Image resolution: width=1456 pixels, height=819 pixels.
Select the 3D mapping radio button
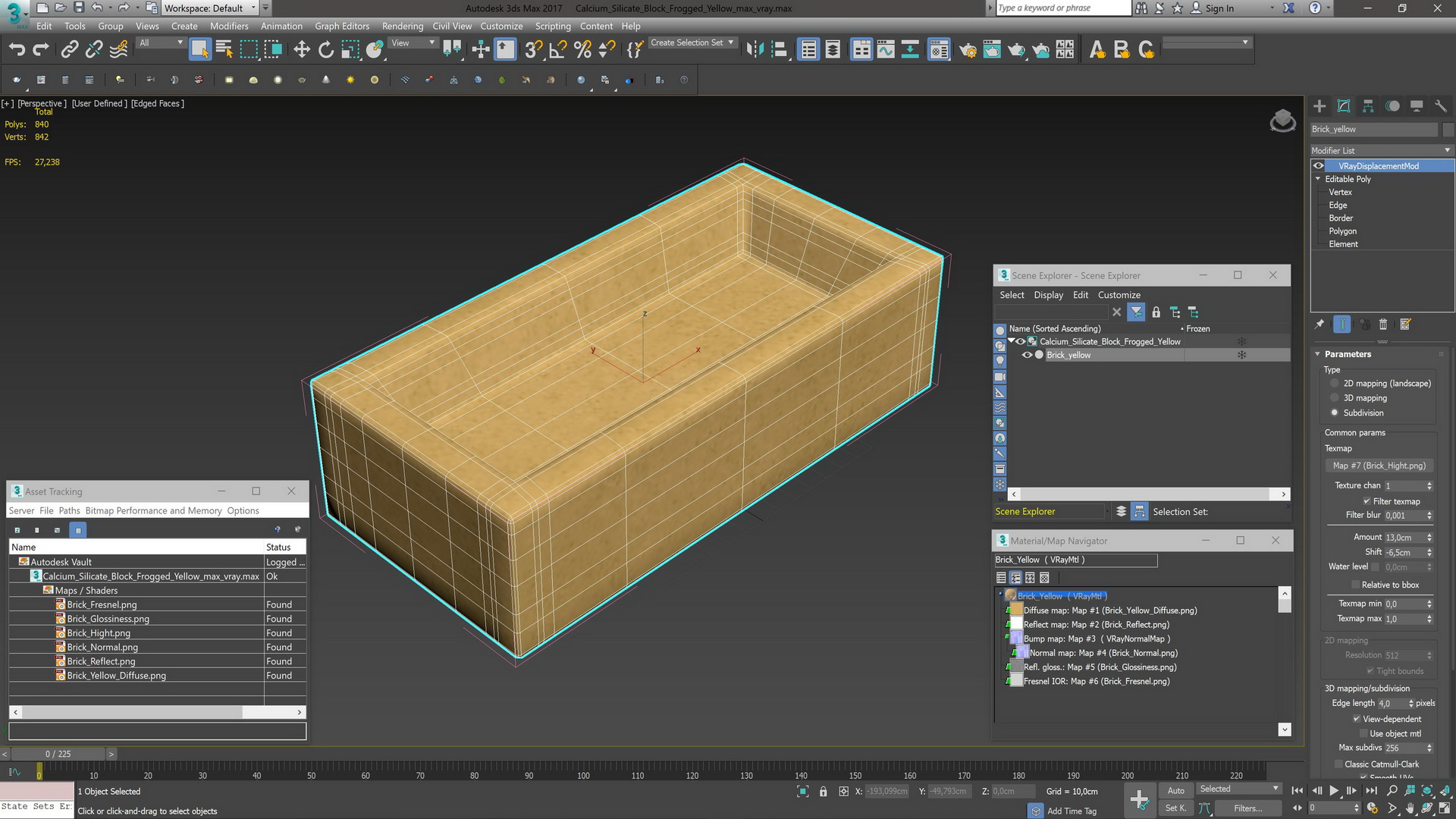[x=1335, y=398]
